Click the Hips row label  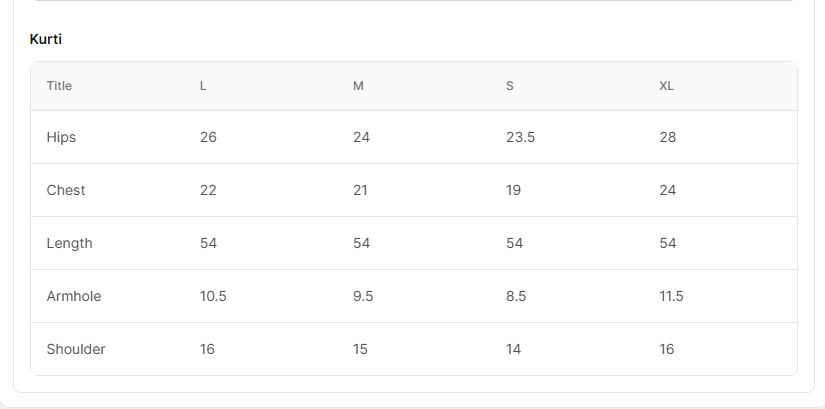(x=61, y=137)
